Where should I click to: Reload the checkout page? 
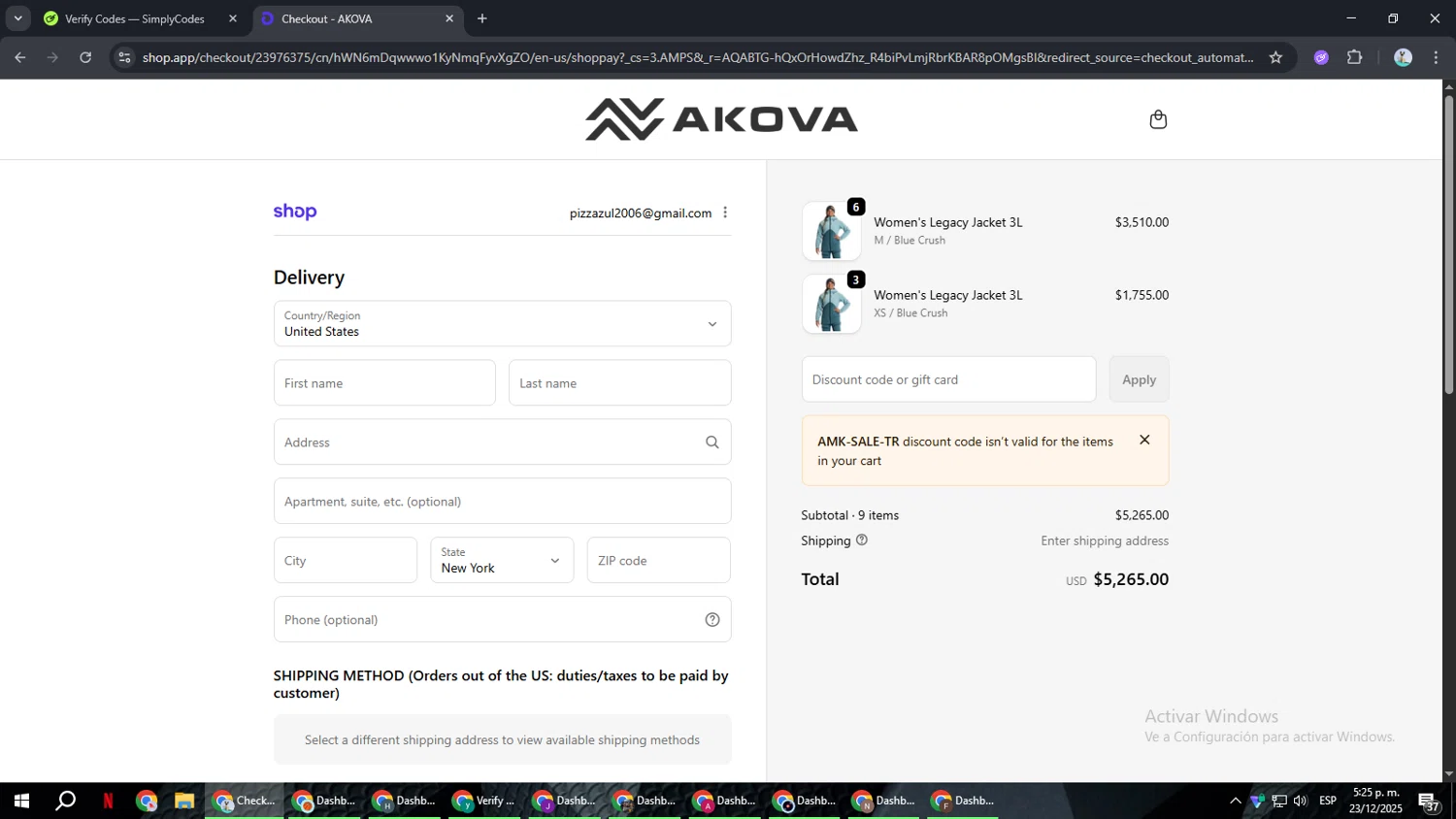(85, 57)
